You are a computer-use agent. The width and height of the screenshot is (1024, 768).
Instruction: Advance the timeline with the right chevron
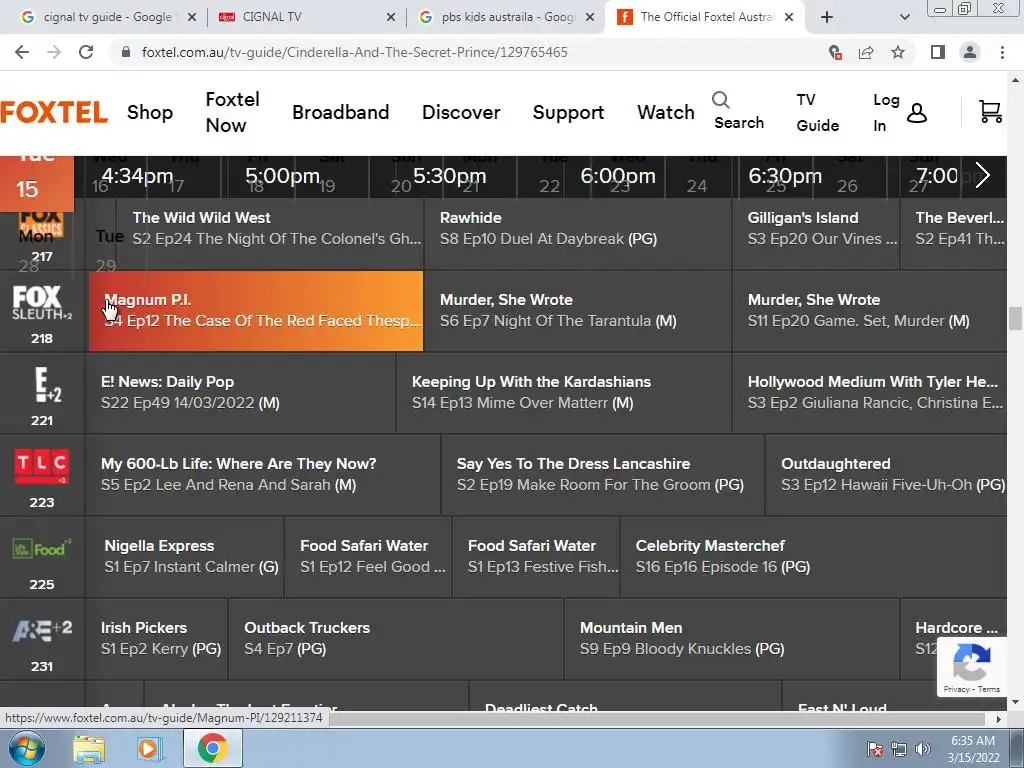[x=982, y=176]
